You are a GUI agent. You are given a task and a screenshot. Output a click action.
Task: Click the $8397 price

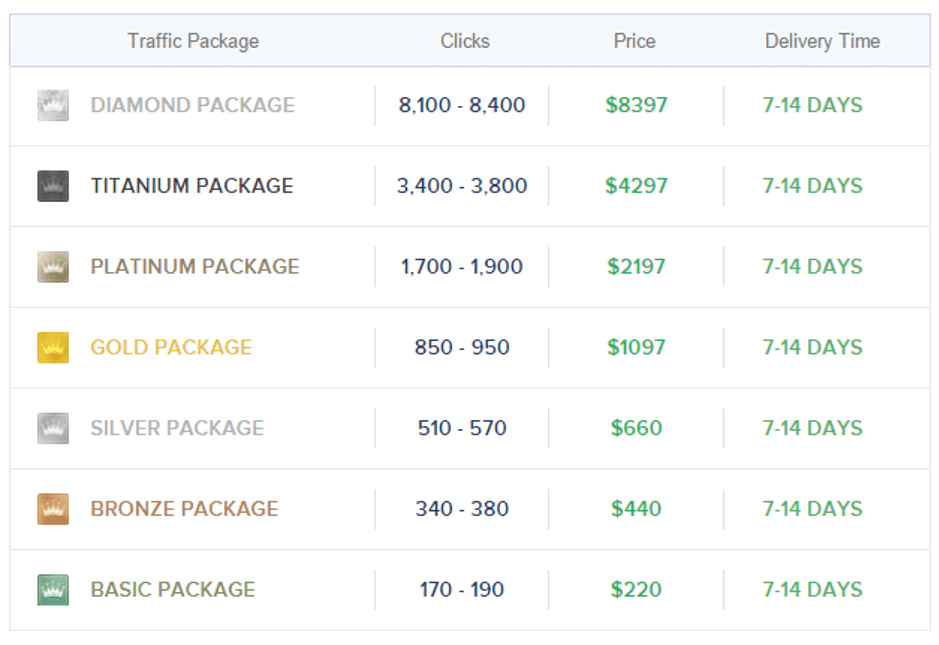coord(636,105)
